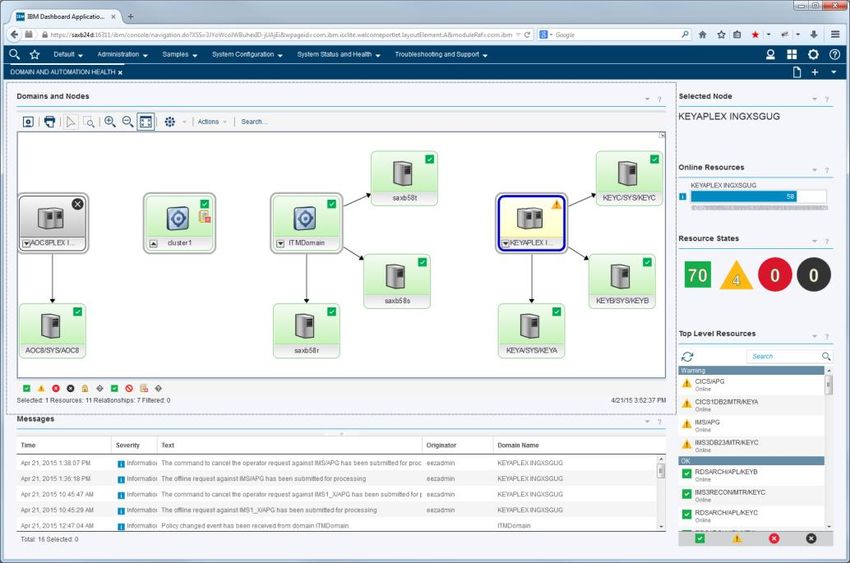The height and width of the screenshot is (563, 850).
Task: Open Troubleshooting and Support menu
Action: click(x=441, y=55)
